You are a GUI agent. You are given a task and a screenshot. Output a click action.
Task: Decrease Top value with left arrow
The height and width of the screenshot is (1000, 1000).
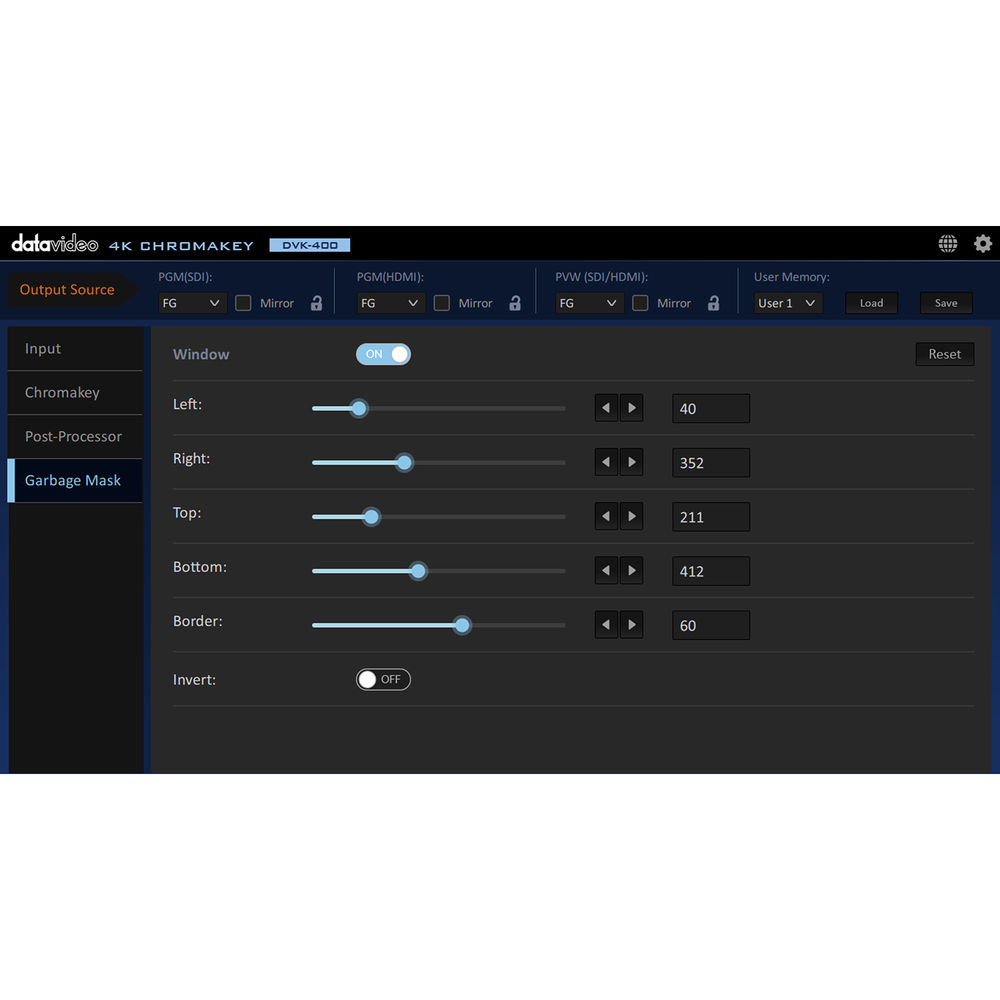(606, 516)
